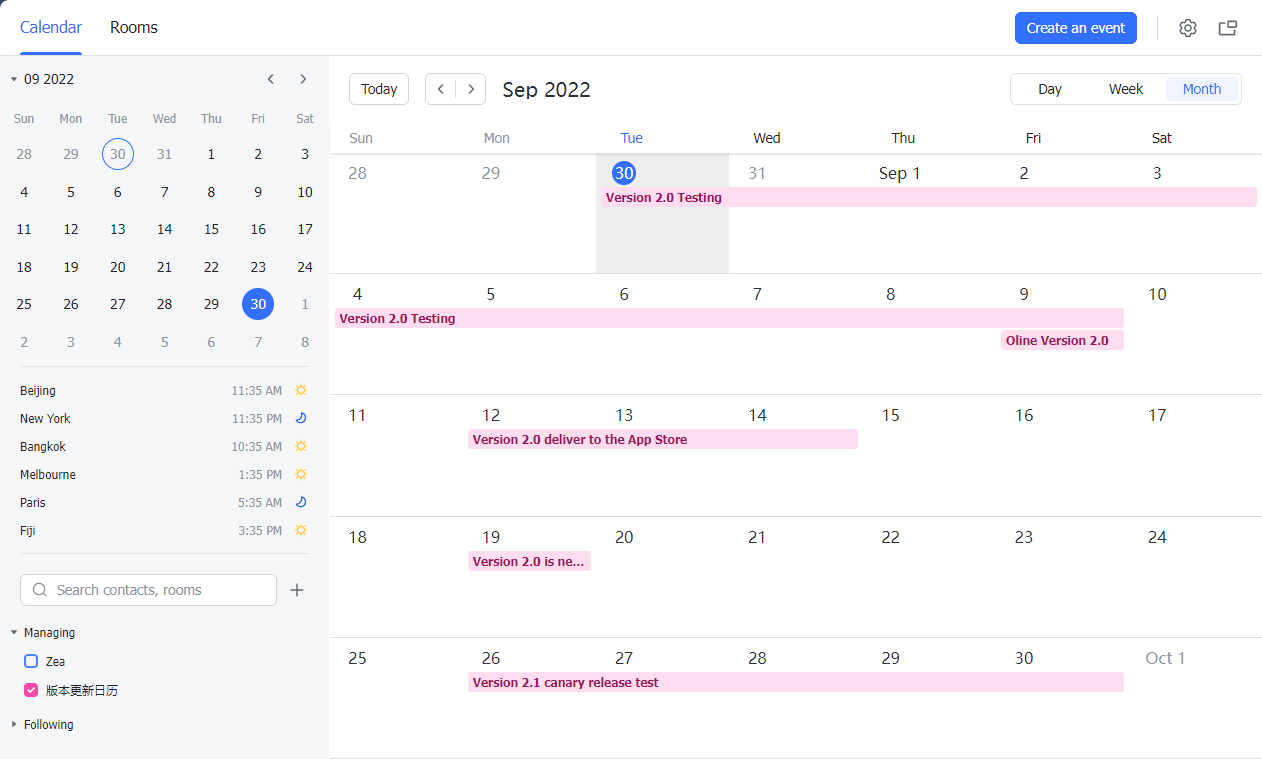Click inside the contacts search field

(150, 590)
